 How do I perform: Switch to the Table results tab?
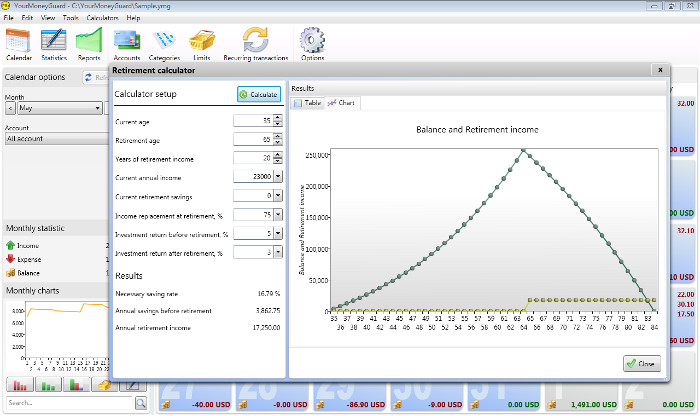(x=307, y=103)
